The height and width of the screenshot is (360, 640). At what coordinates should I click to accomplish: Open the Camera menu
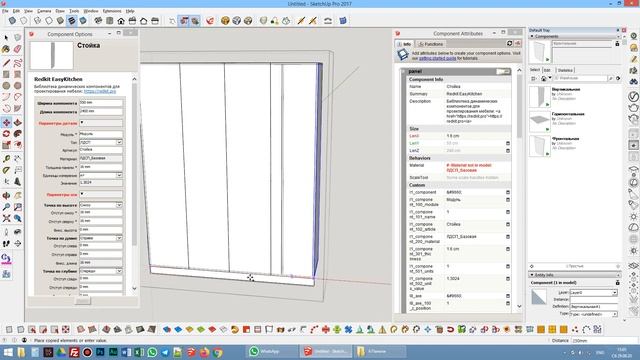pyautogui.click(x=44, y=11)
